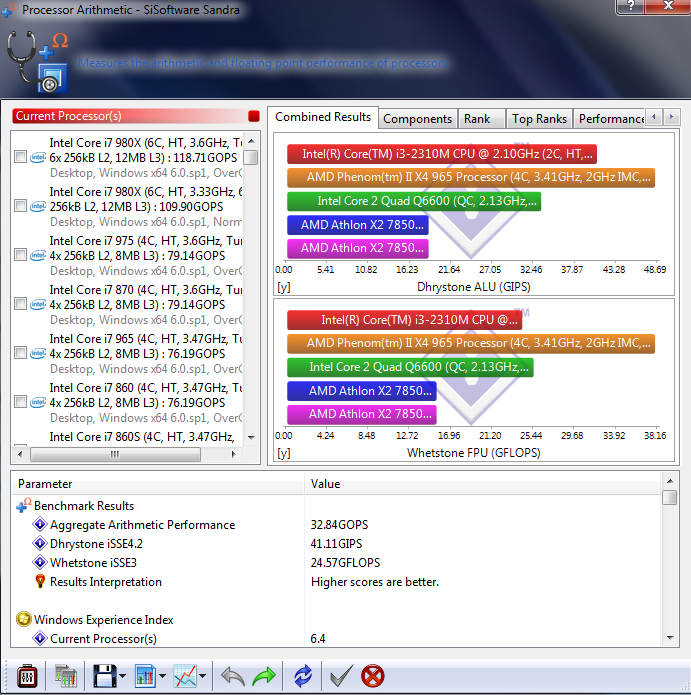This screenshot has height=695, width=691.
Task: Click the help question mark button
Action: pyautogui.click(x=630, y=6)
